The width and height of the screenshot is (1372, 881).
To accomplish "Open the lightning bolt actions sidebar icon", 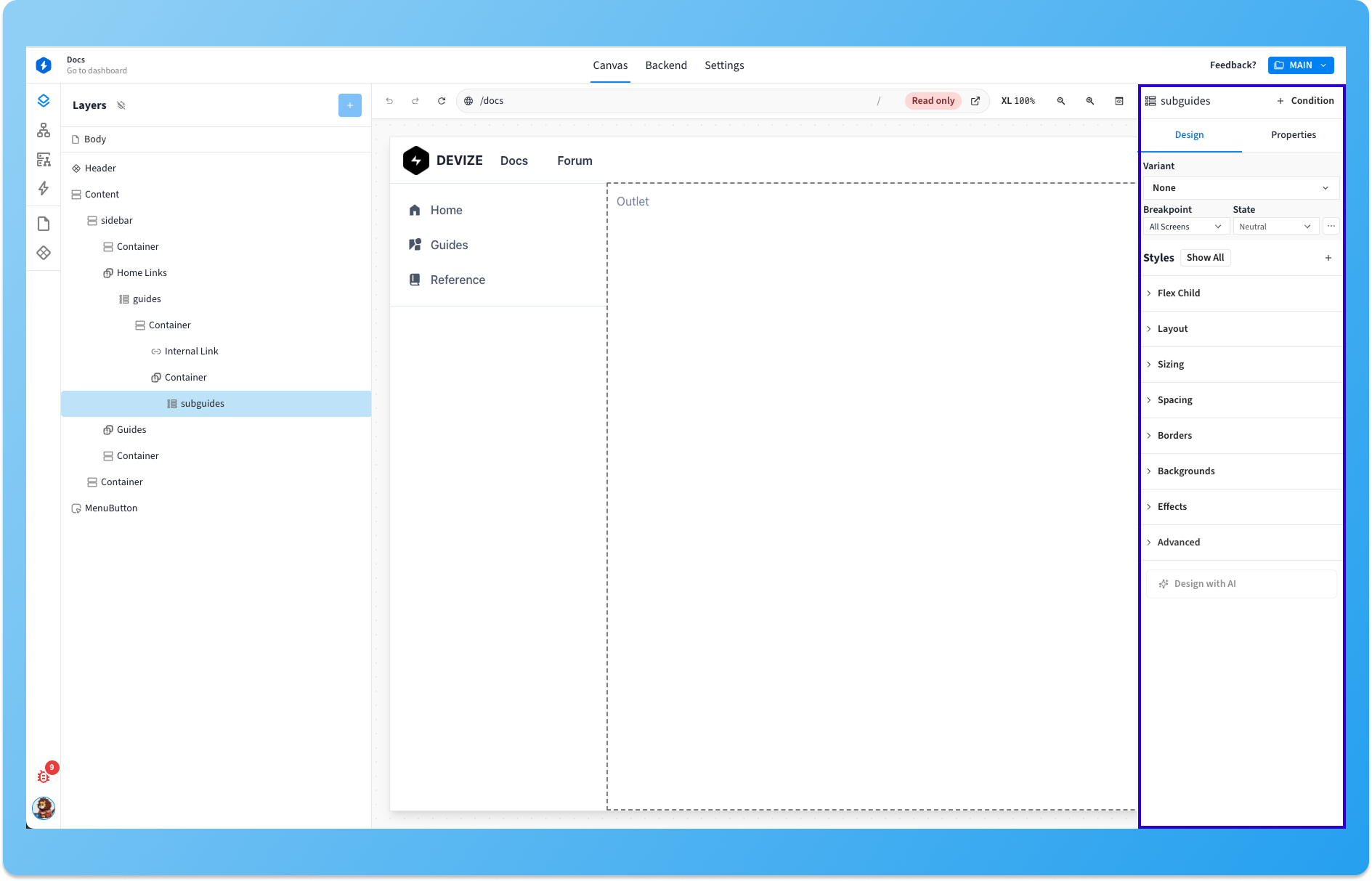I will [44, 189].
